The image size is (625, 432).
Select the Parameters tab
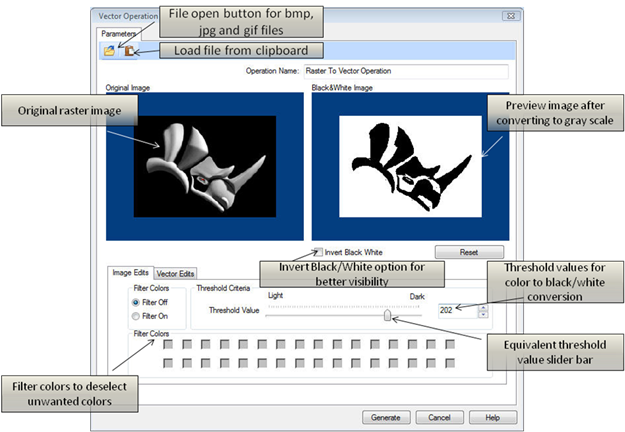118,33
